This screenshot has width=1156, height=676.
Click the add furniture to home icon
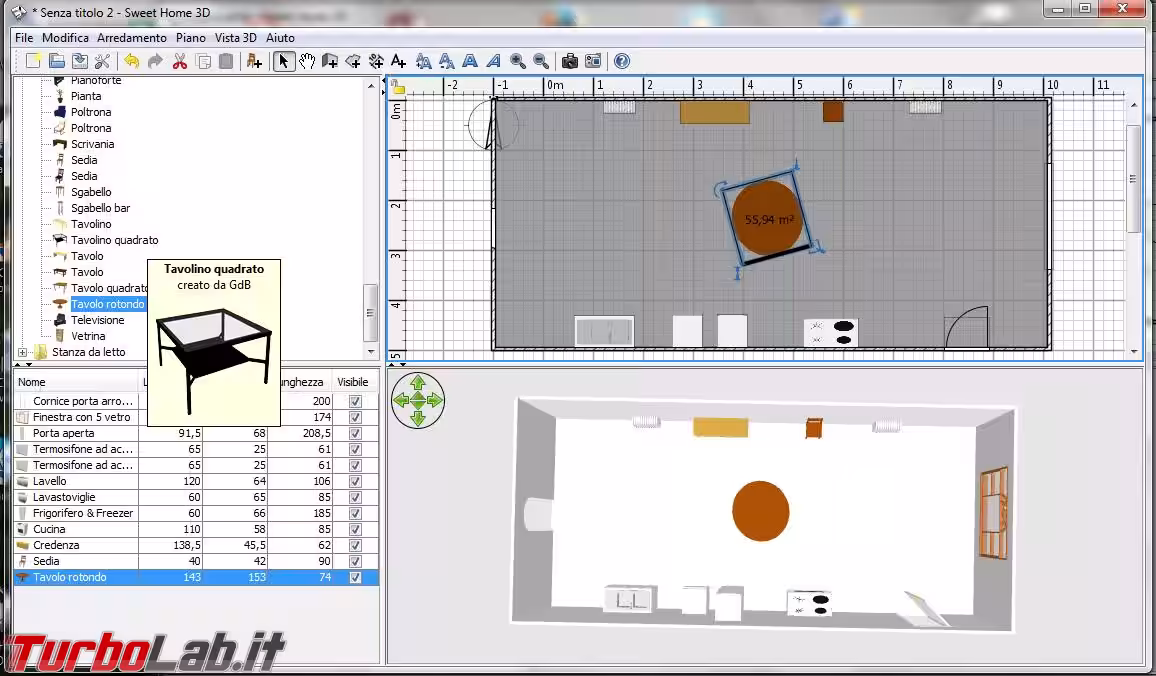coord(254,61)
